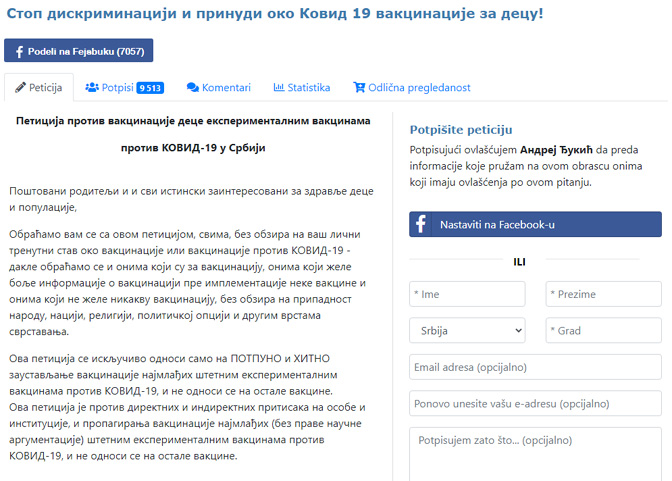The image size is (672, 481).
Task: Click the 9 513 signature count badge
Action: pyautogui.click(x=150, y=88)
